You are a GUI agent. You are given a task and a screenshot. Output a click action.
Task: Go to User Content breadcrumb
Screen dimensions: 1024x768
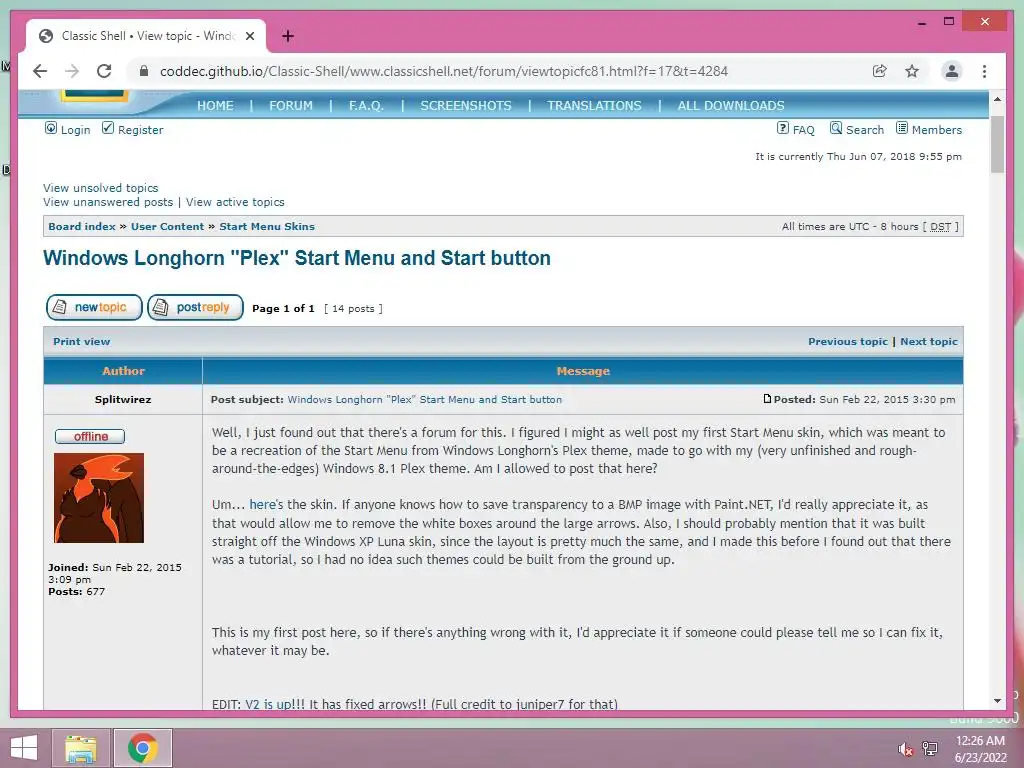click(167, 227)
